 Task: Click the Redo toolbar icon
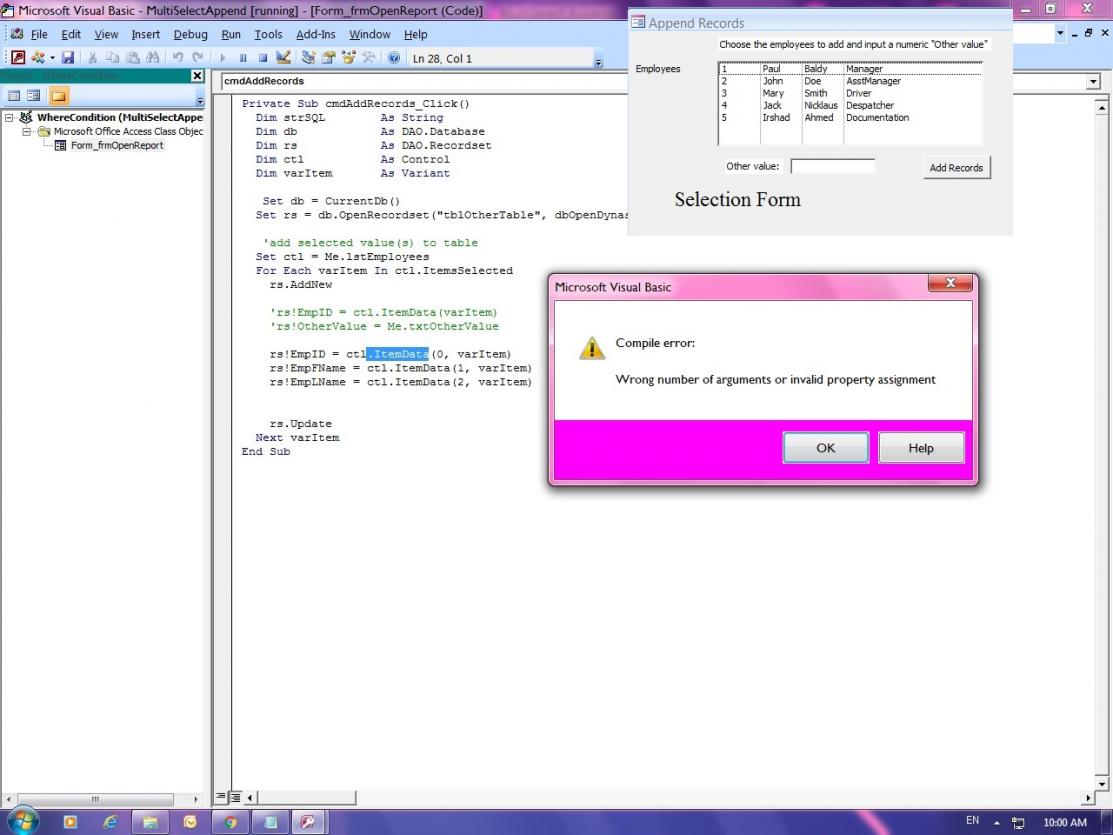click(198, 58)
